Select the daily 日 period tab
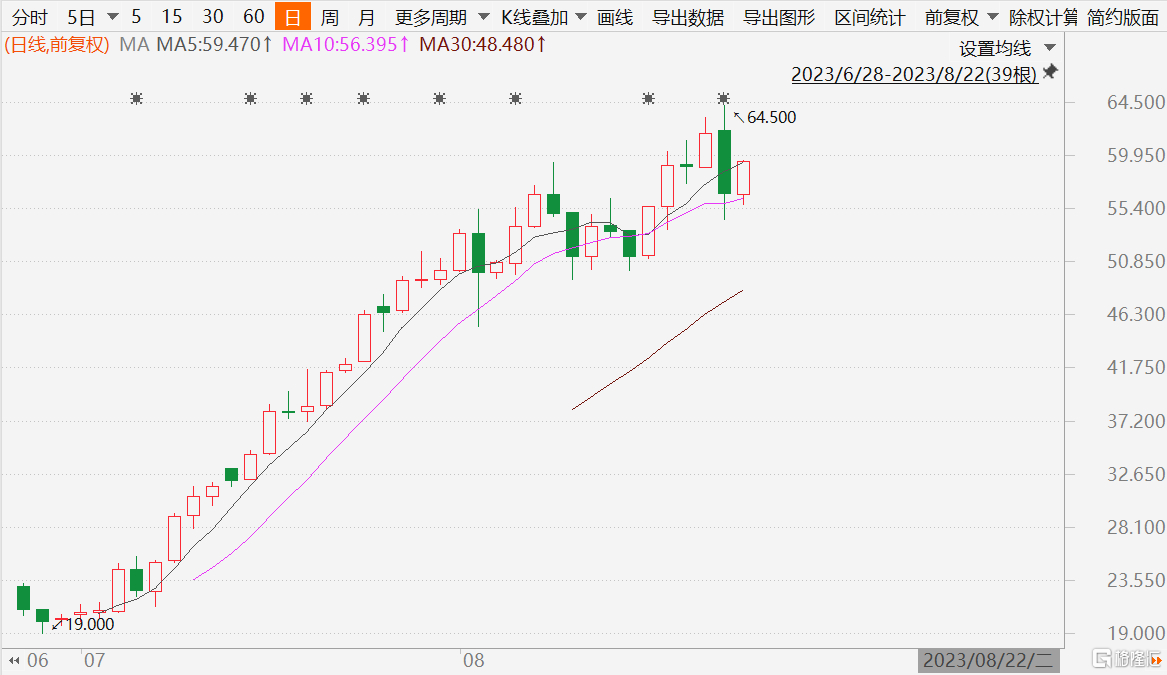Image resolution: width=1167 pixels, height=675 pixels. [x=292, y=16]
